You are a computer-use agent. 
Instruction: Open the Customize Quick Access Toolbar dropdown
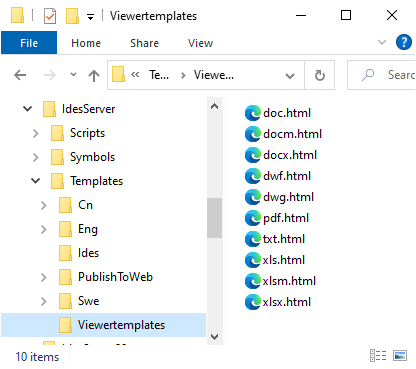point(90,17)
